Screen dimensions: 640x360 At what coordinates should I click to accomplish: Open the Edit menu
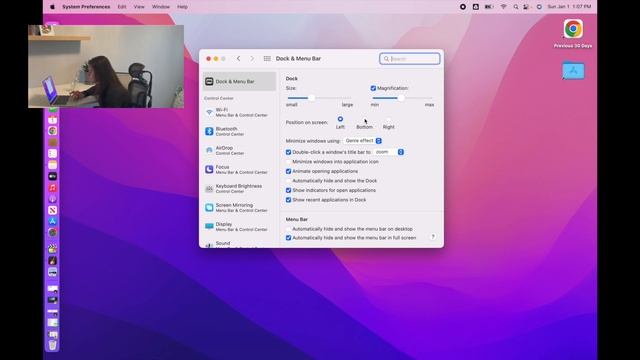(x=122, y=7)
